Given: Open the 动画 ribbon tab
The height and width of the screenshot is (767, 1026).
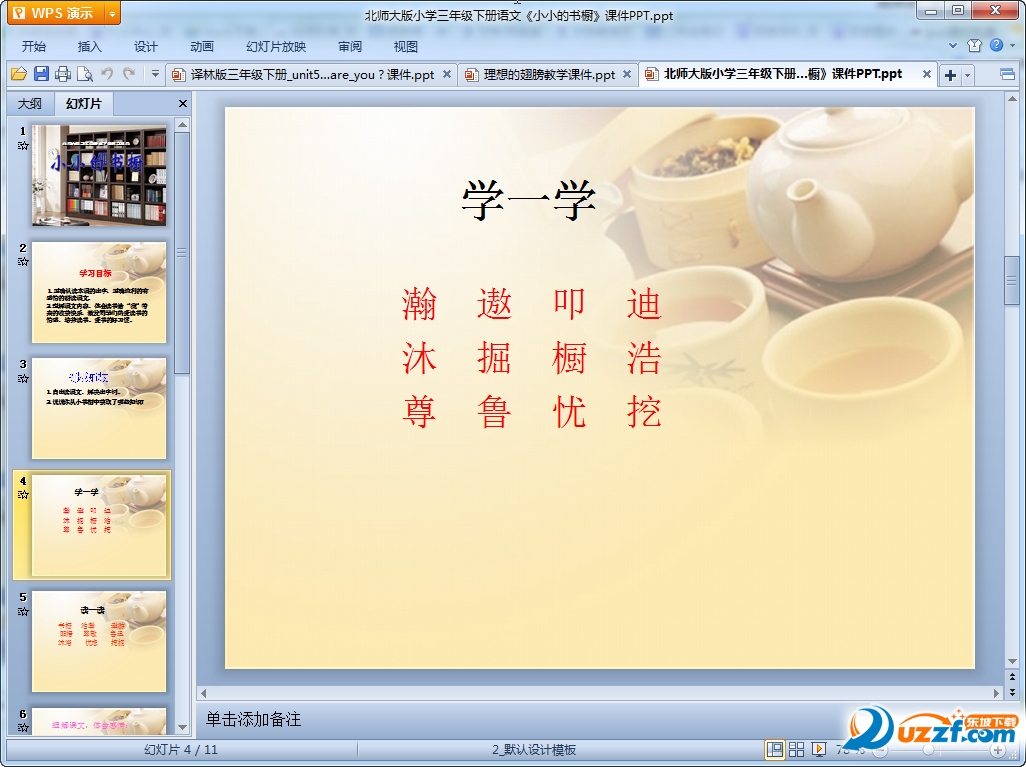Looking at the screenshot, I should (202, 46).
